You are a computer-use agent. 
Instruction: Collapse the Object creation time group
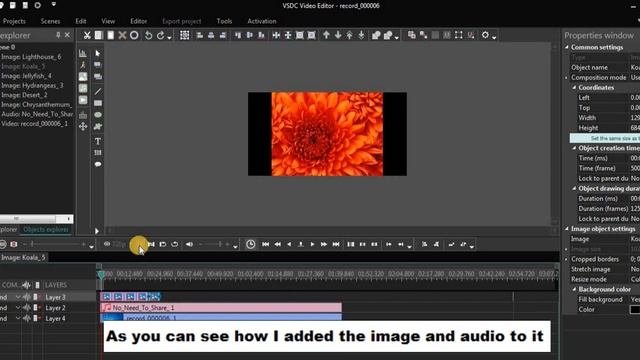click(x=574, y=148)
